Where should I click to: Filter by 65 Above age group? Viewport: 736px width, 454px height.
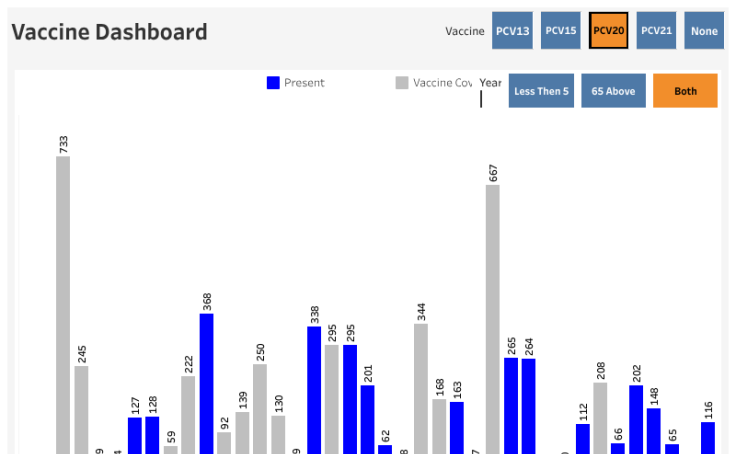613,91
